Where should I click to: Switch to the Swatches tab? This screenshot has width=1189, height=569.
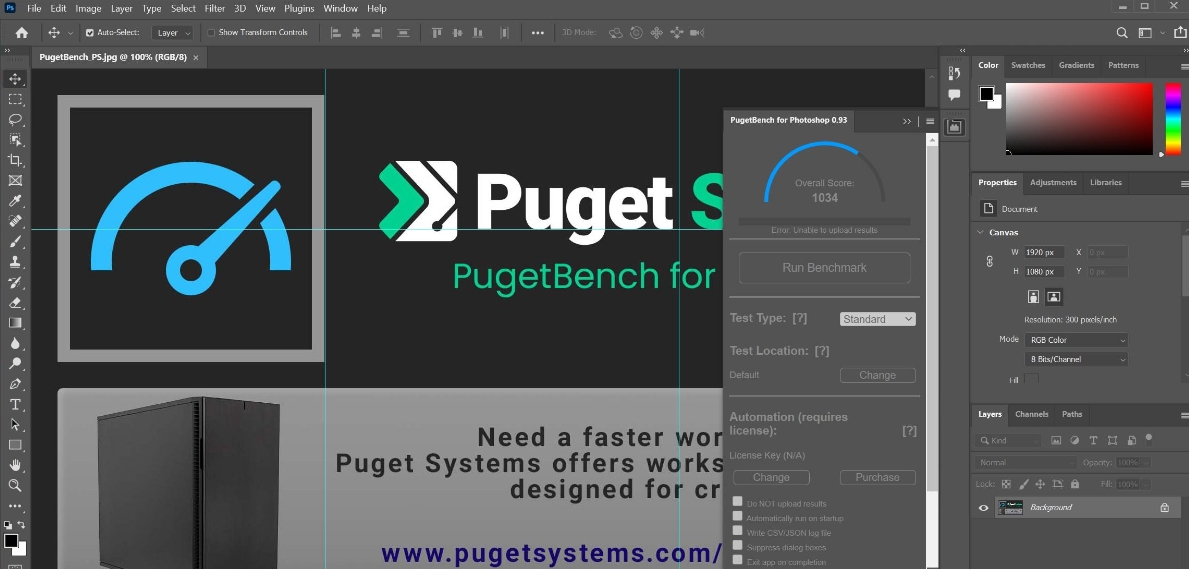[1027, 65]
